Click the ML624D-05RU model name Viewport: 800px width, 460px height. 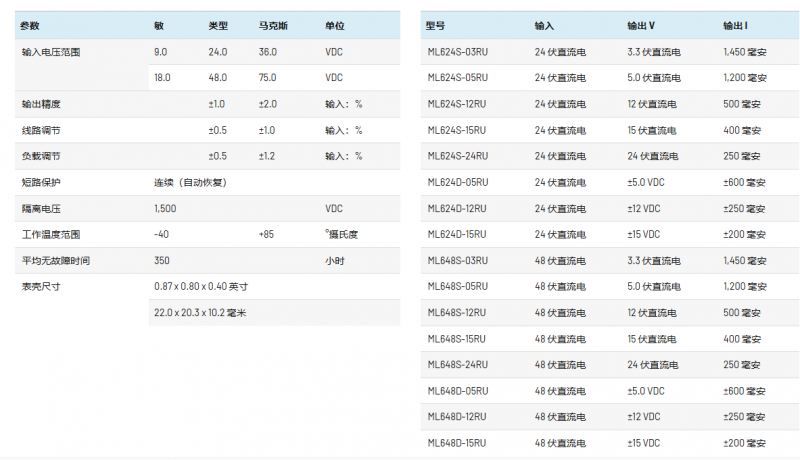[457, 183]
